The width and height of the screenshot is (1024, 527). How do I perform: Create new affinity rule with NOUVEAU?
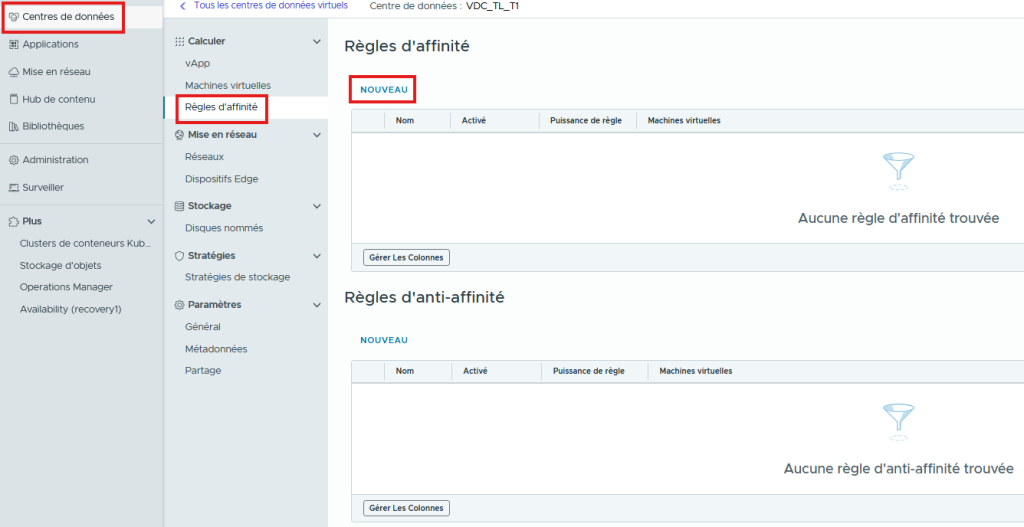[384, 90]
